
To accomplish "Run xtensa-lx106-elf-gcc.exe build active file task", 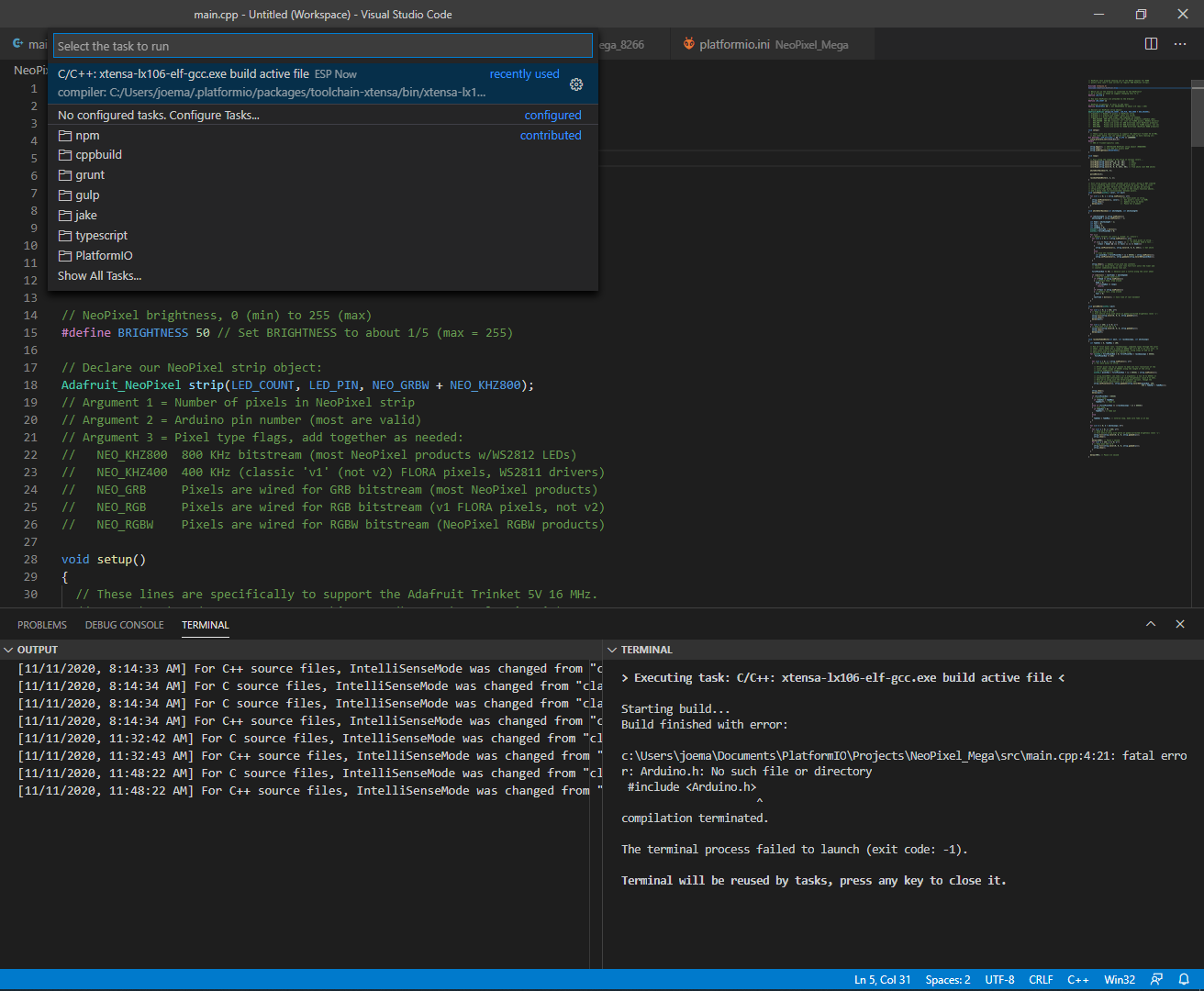I will pos(323,83).
